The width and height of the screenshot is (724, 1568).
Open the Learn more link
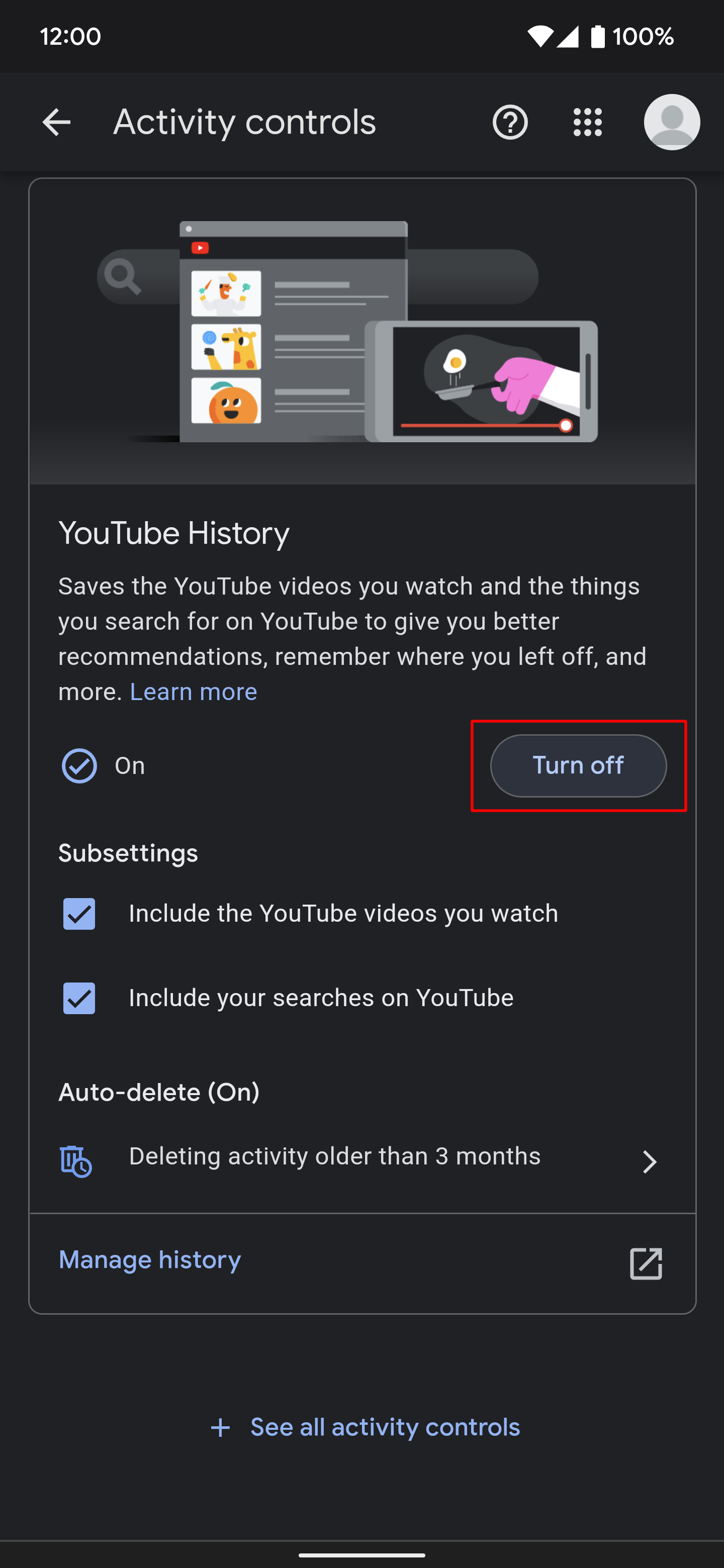[194, 692]
